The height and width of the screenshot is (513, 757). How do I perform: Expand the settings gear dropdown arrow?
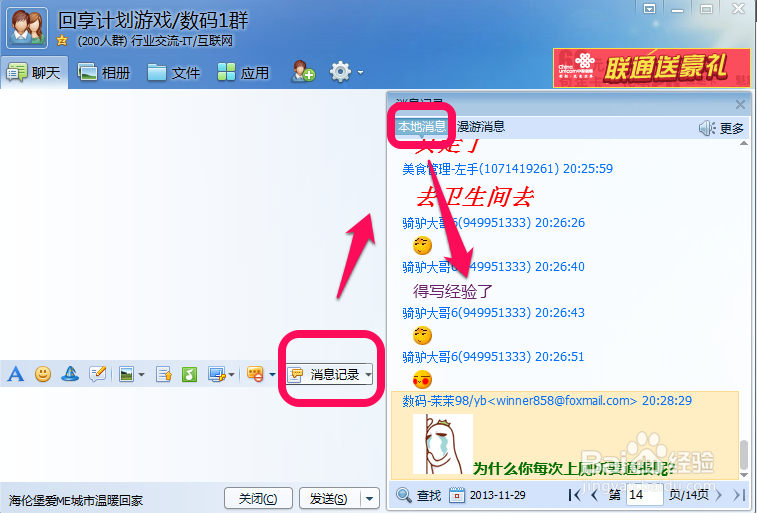(361, 73)
